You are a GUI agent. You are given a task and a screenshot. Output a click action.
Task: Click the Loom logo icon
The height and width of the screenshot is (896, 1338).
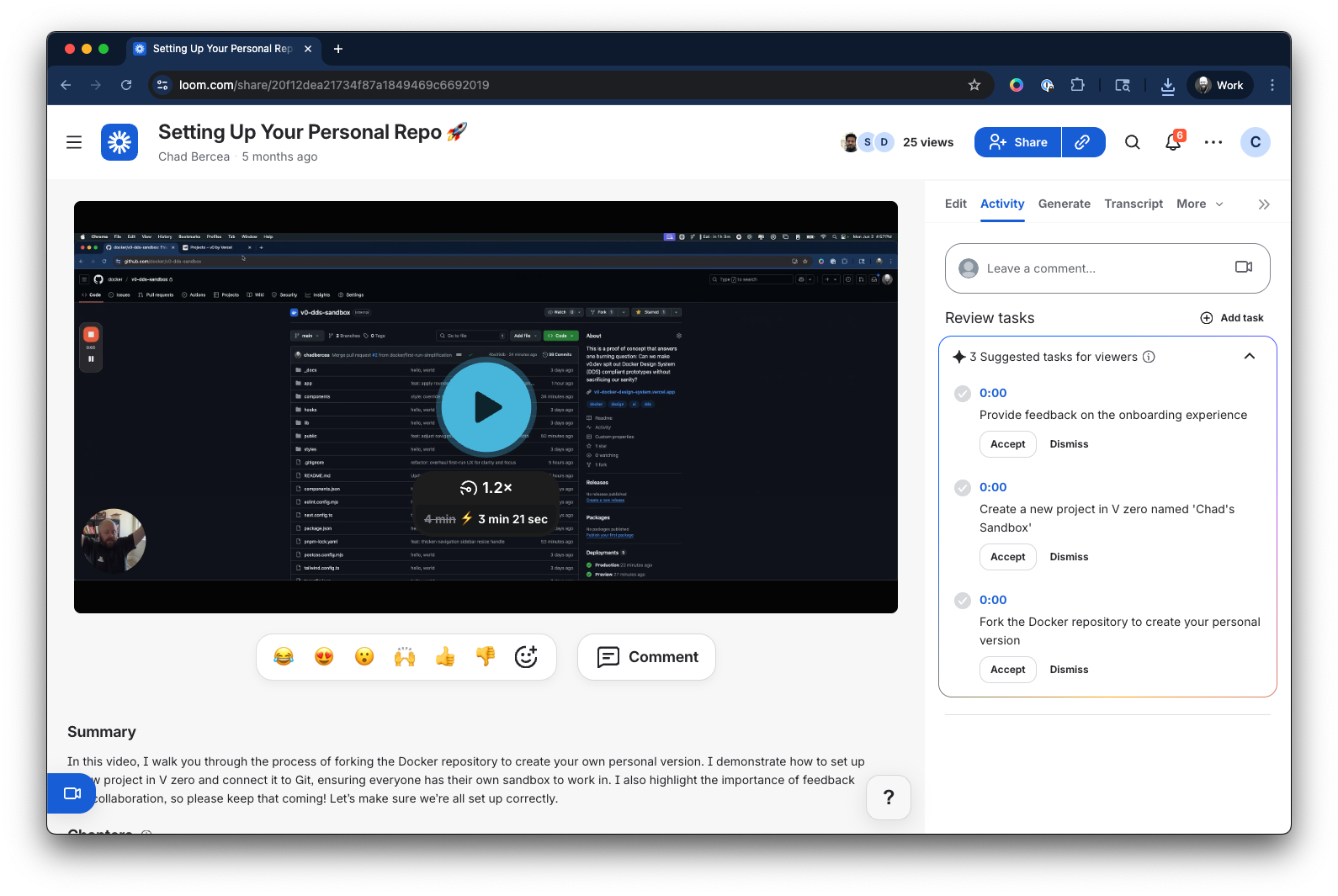point(119,142)
